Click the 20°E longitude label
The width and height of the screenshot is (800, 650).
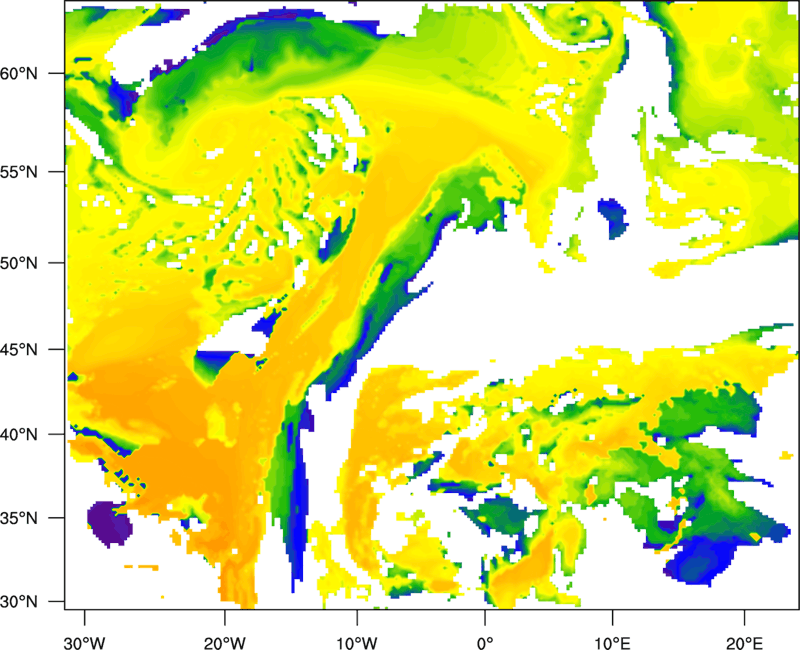point(744,643)
